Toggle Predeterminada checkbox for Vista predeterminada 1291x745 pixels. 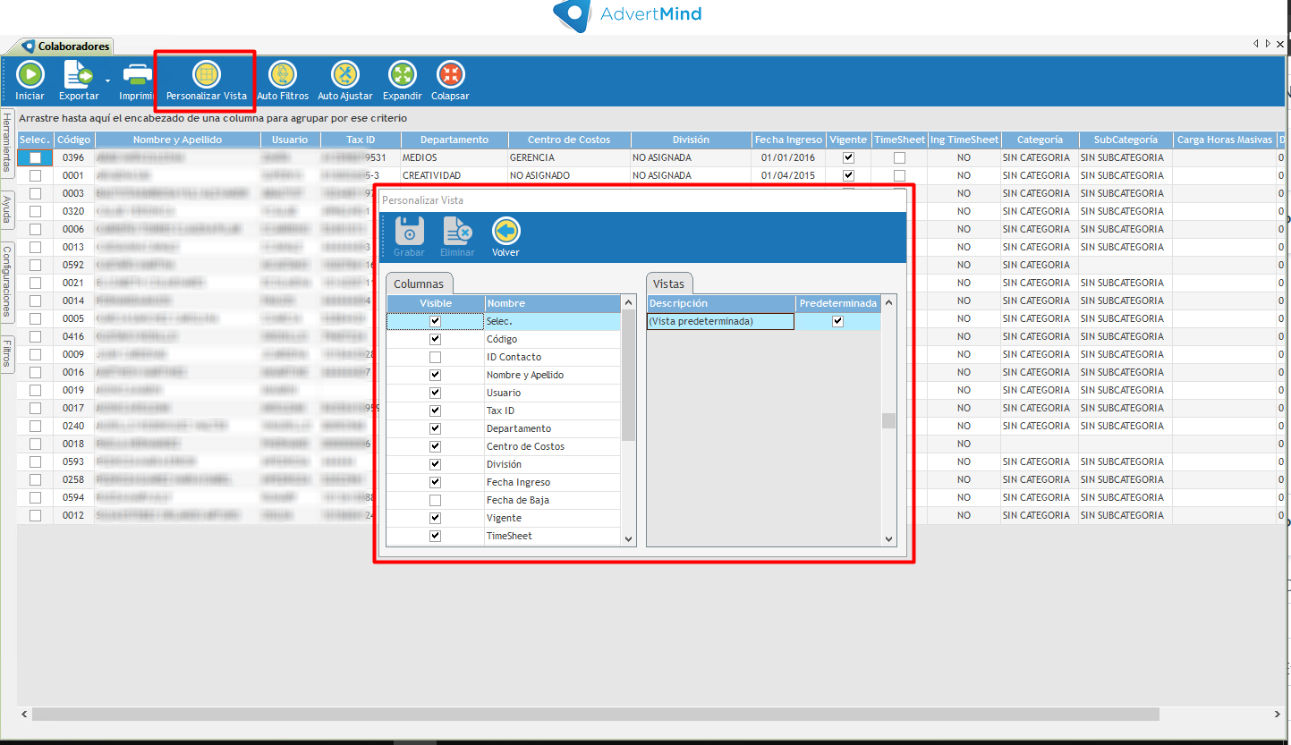(838, 321)
